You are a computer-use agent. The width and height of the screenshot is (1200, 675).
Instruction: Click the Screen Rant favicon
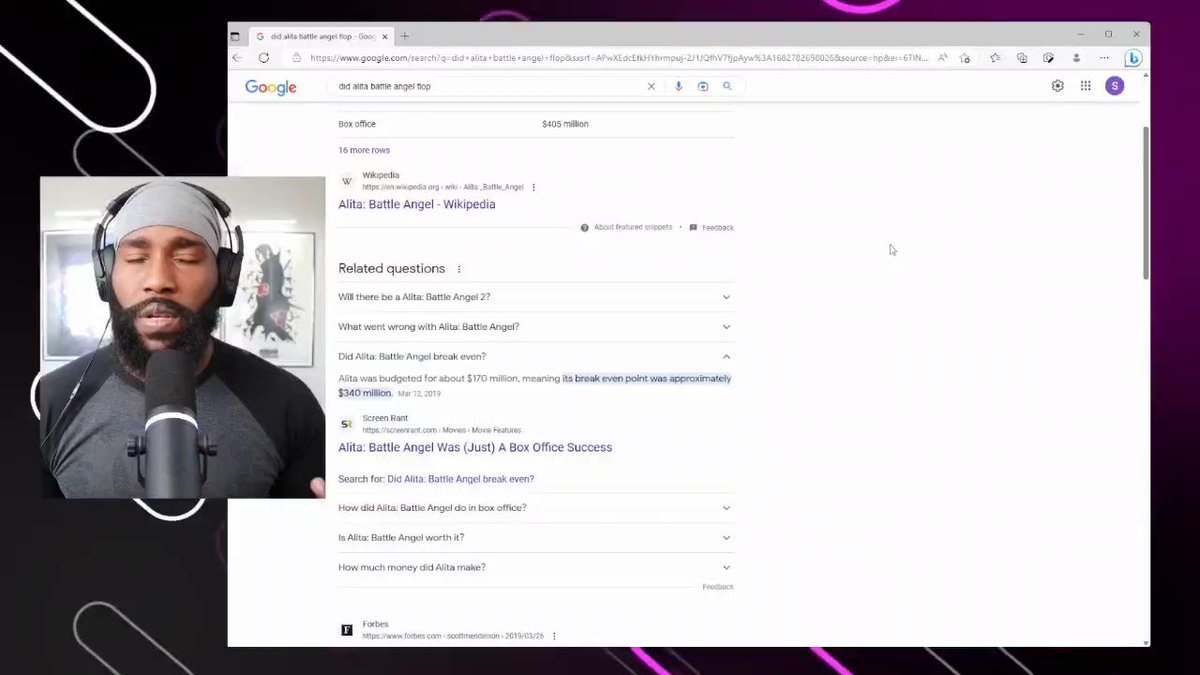pos(347,424)
